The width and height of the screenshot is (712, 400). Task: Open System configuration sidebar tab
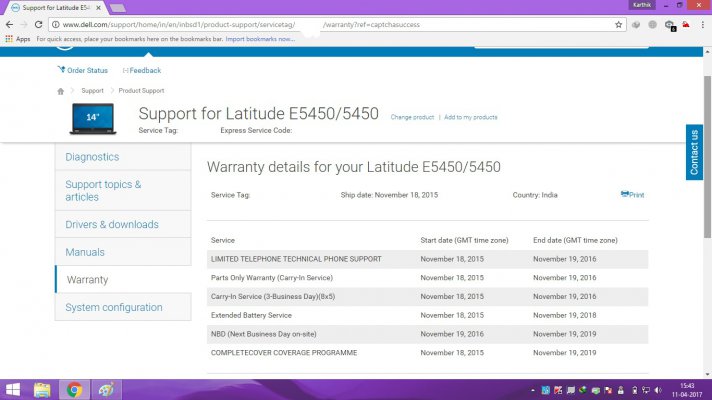click(123, 307)
